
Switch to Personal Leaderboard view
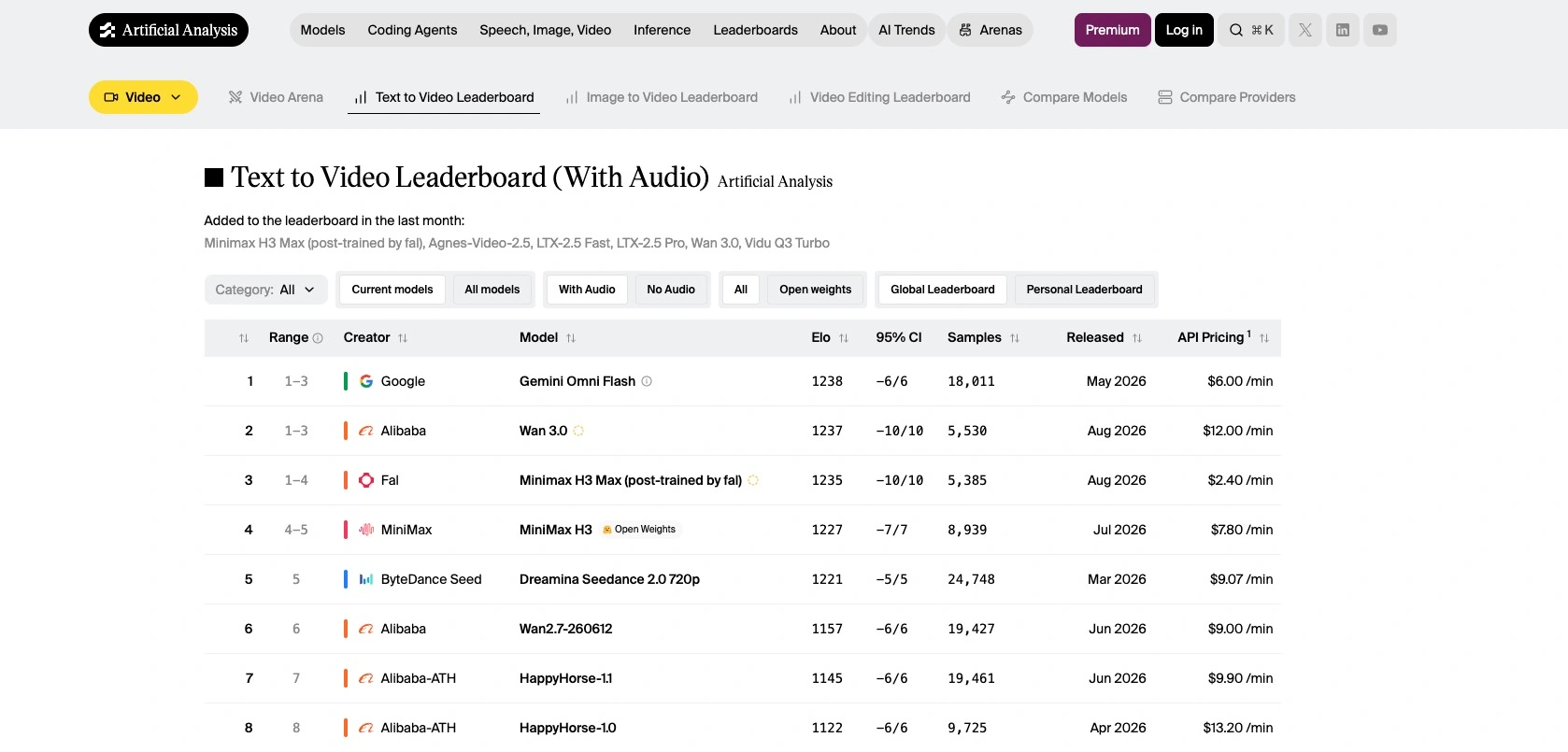[1085, 290]
